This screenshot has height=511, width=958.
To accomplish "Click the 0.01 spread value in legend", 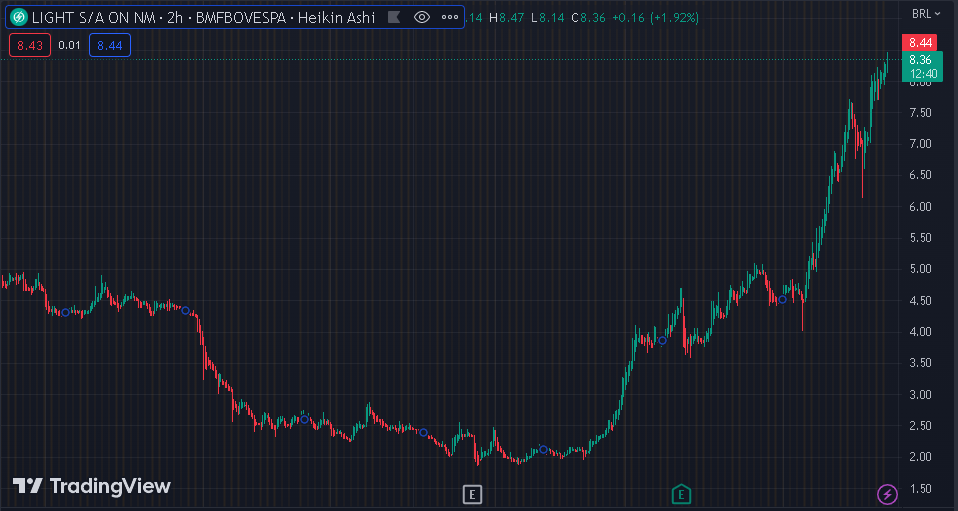I will 70,45.
